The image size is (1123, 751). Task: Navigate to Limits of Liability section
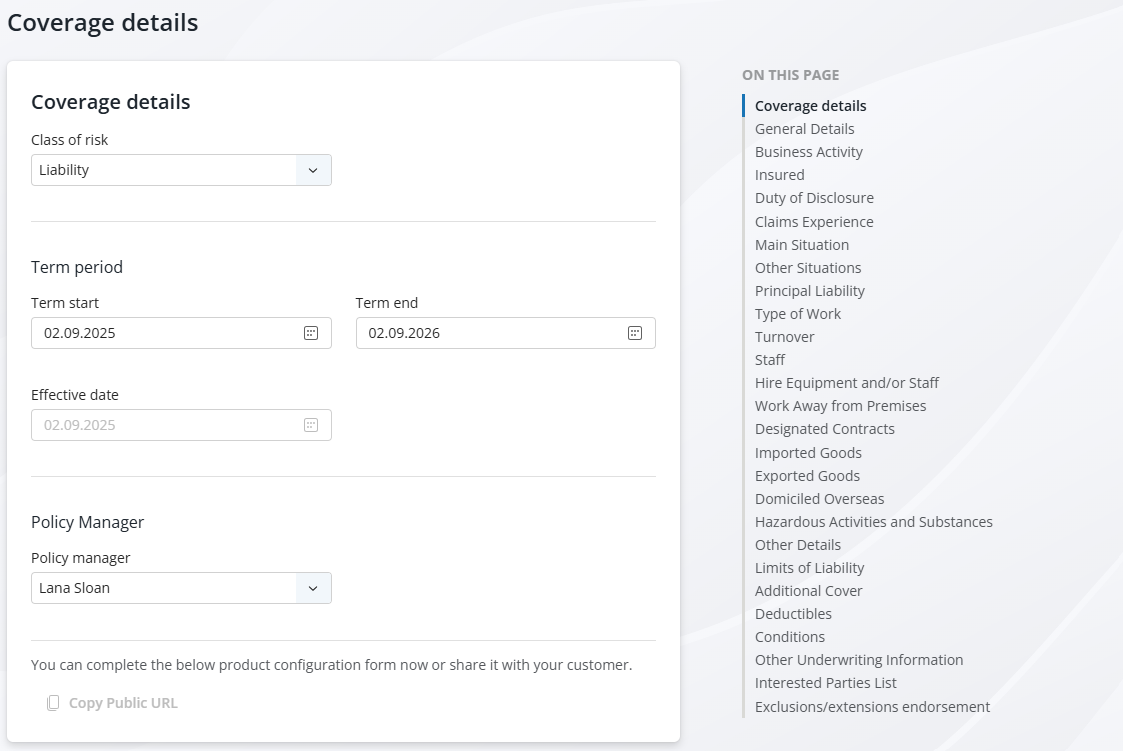[810, 568]
